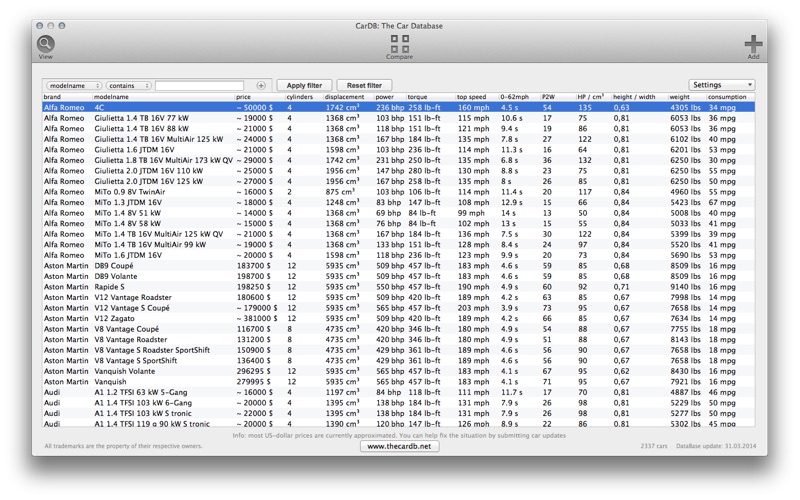Screen dimensions: 800x500
Task: Click the 875 cm³ displacement cell
Action: 340,192
